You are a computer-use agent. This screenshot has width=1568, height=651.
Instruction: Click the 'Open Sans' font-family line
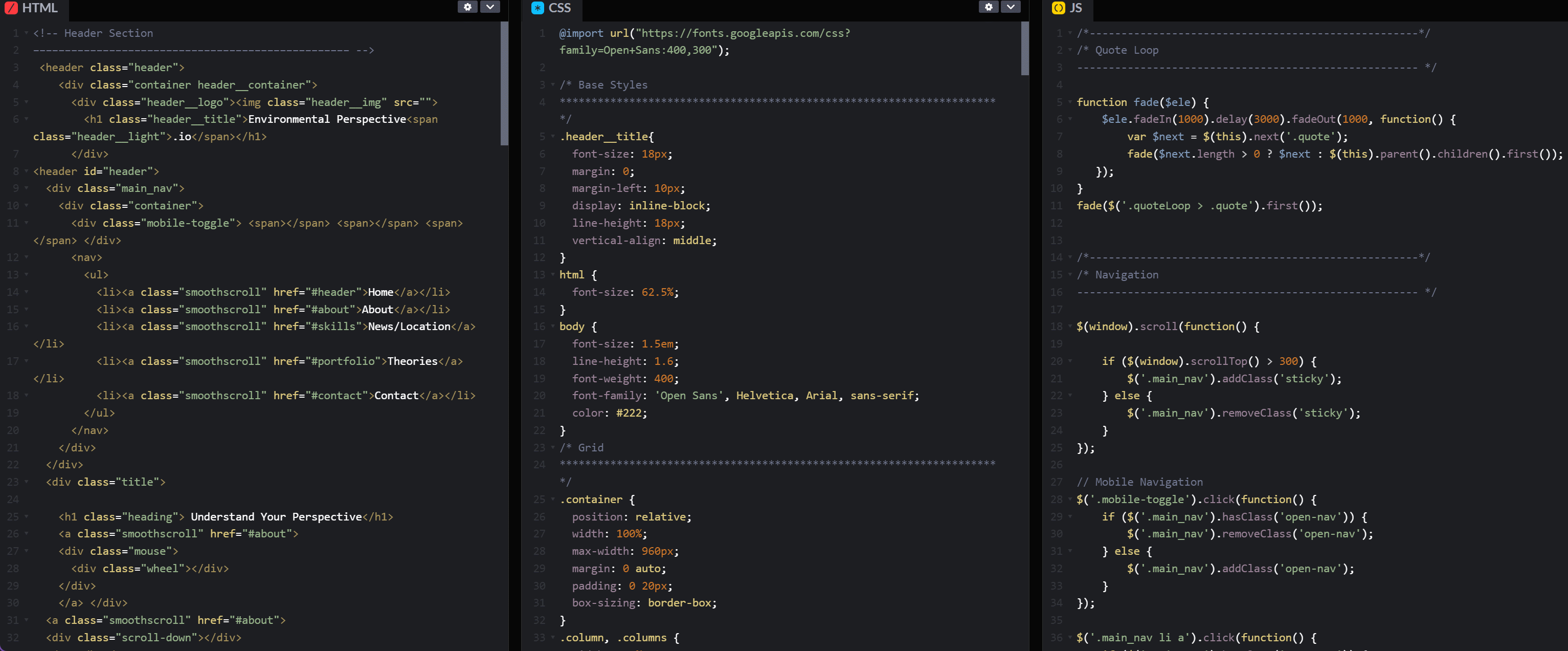(x=746, y=396)
